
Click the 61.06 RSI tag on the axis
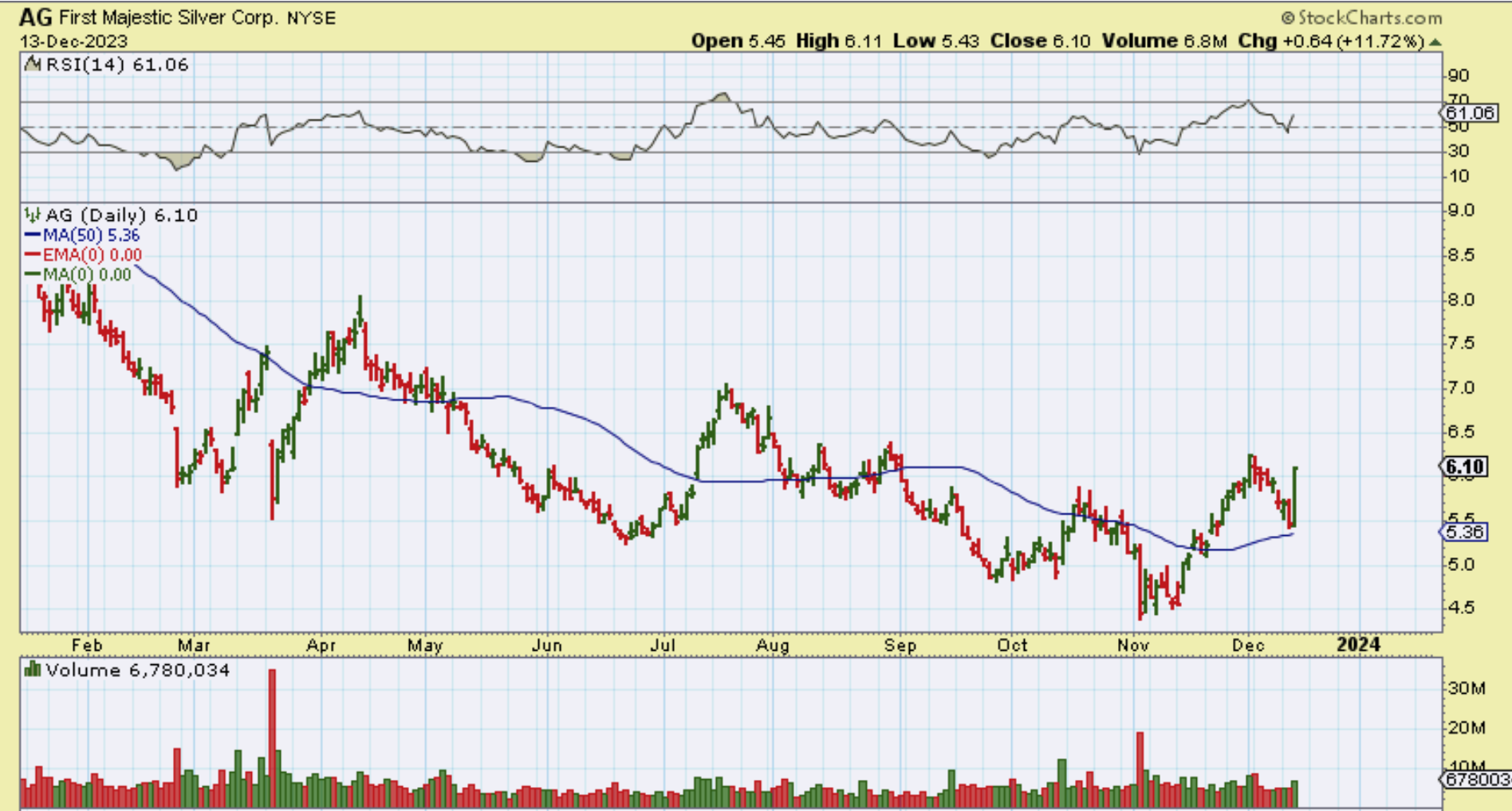coord(1469,112)
